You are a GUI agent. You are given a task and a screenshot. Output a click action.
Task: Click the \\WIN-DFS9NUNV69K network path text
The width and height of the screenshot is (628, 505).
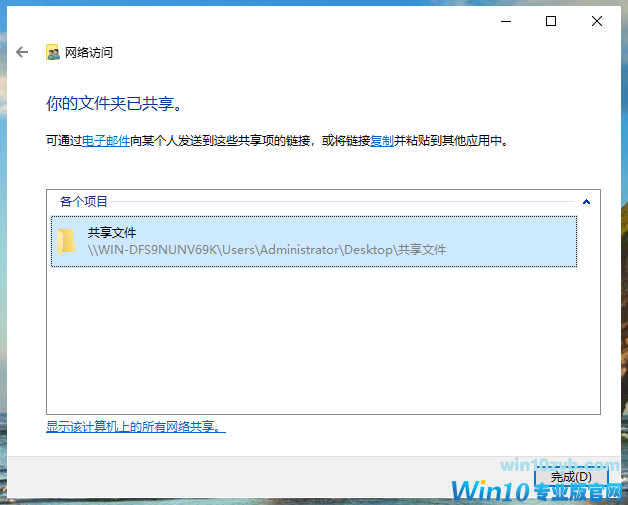click(x=267, y=250)
